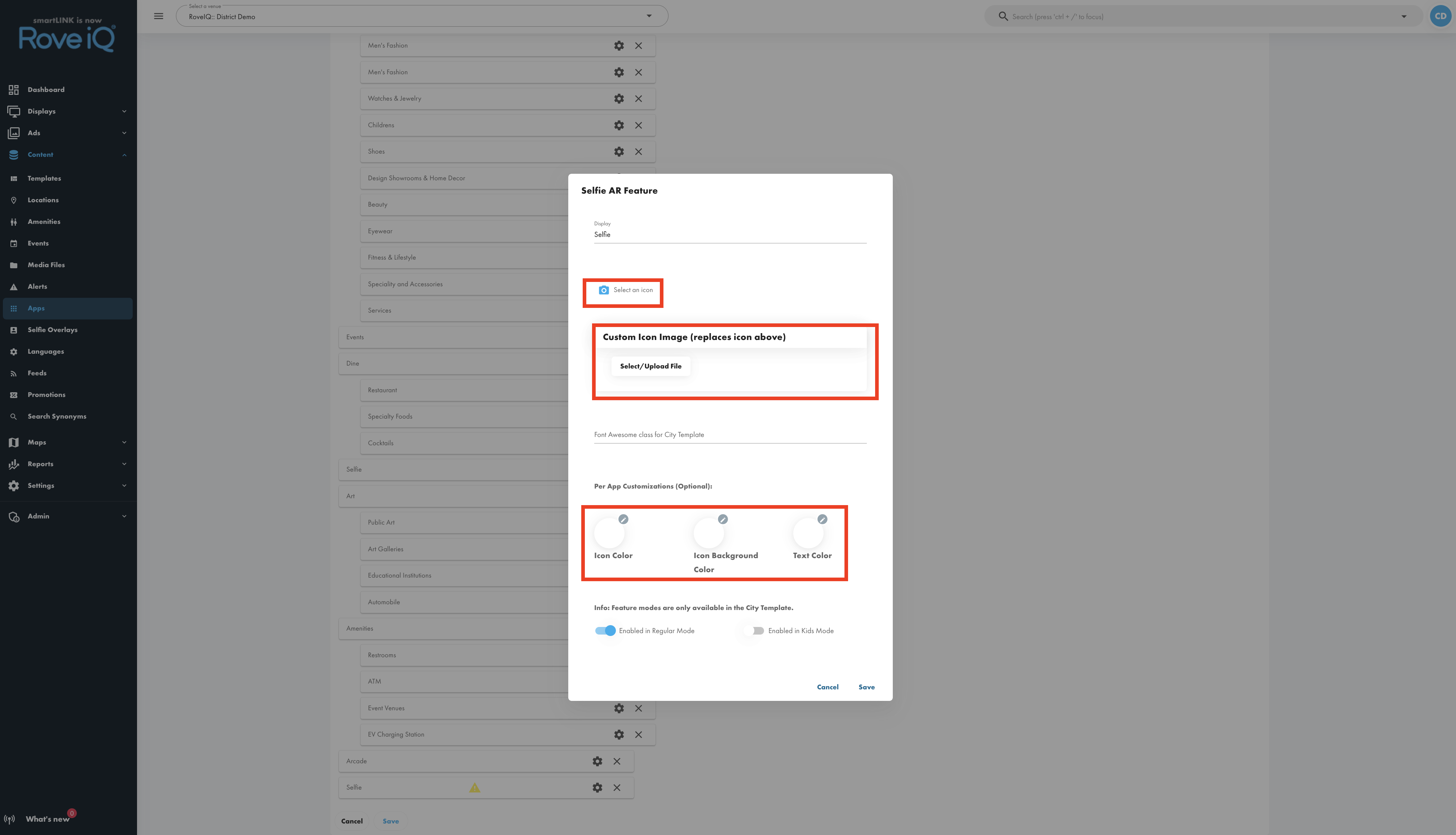This screenshot has width=1456, height=835.
Task: Collapse the Content sidebar section
Action: (x=68, y=155)
